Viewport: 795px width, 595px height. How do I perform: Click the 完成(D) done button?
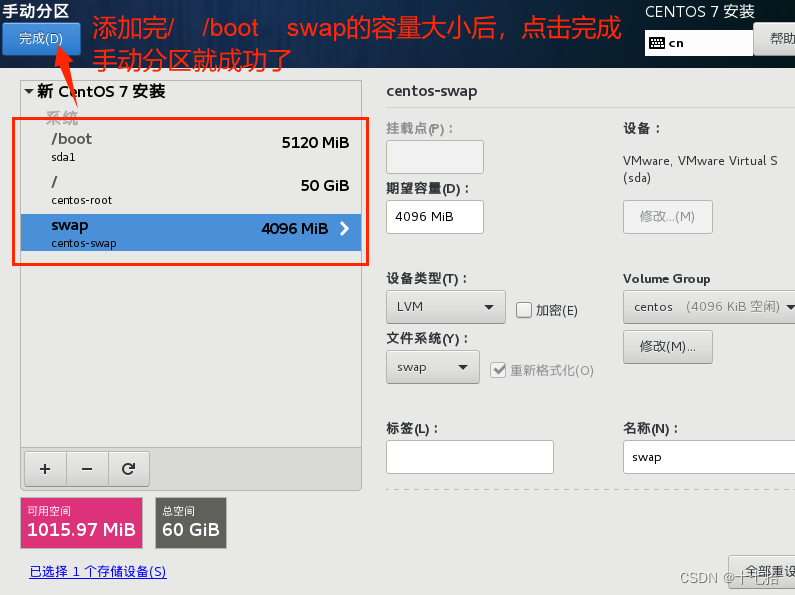[41, 39]
